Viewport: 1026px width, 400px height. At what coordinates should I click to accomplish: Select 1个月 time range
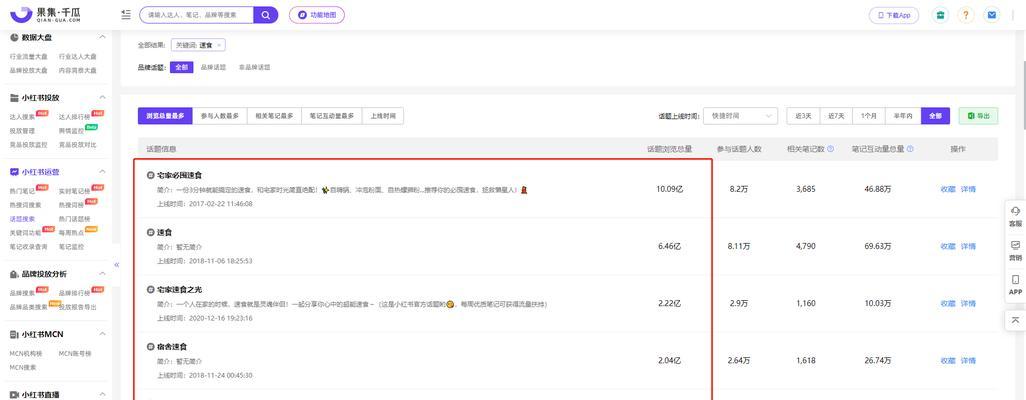tap(869, 116)
